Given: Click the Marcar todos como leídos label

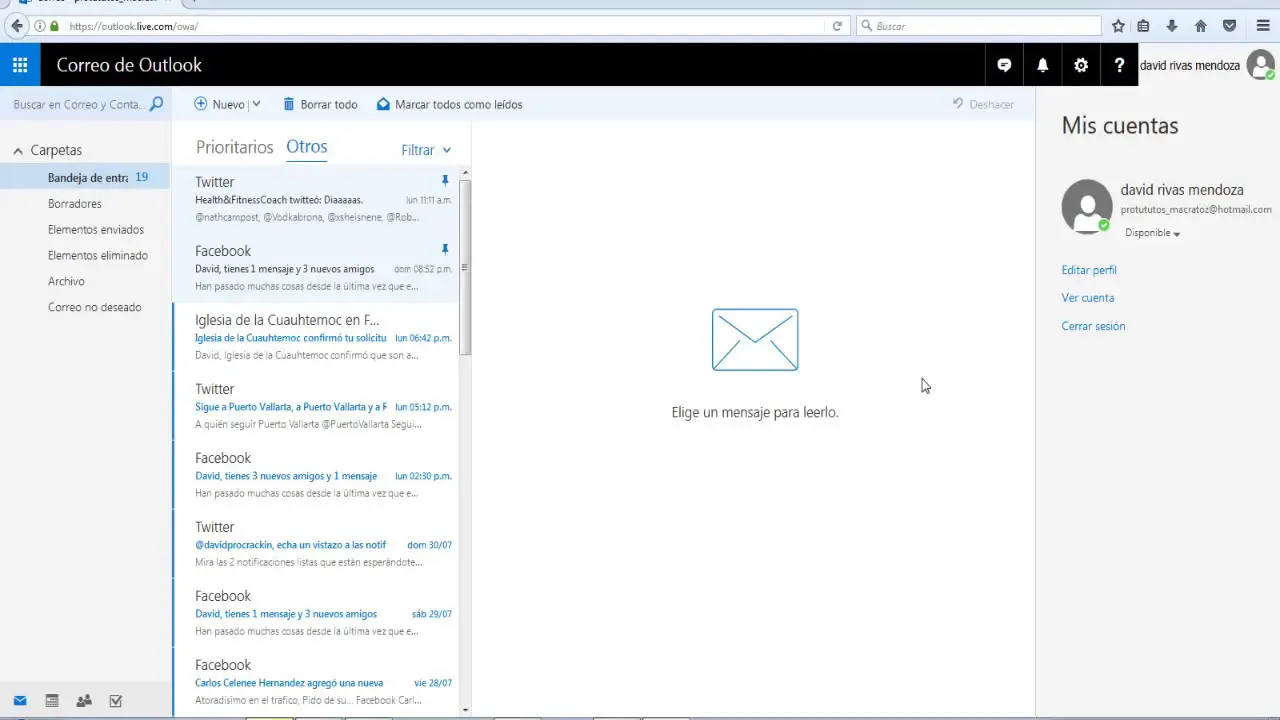Looking at the screenshot, I should coord(458,104).
